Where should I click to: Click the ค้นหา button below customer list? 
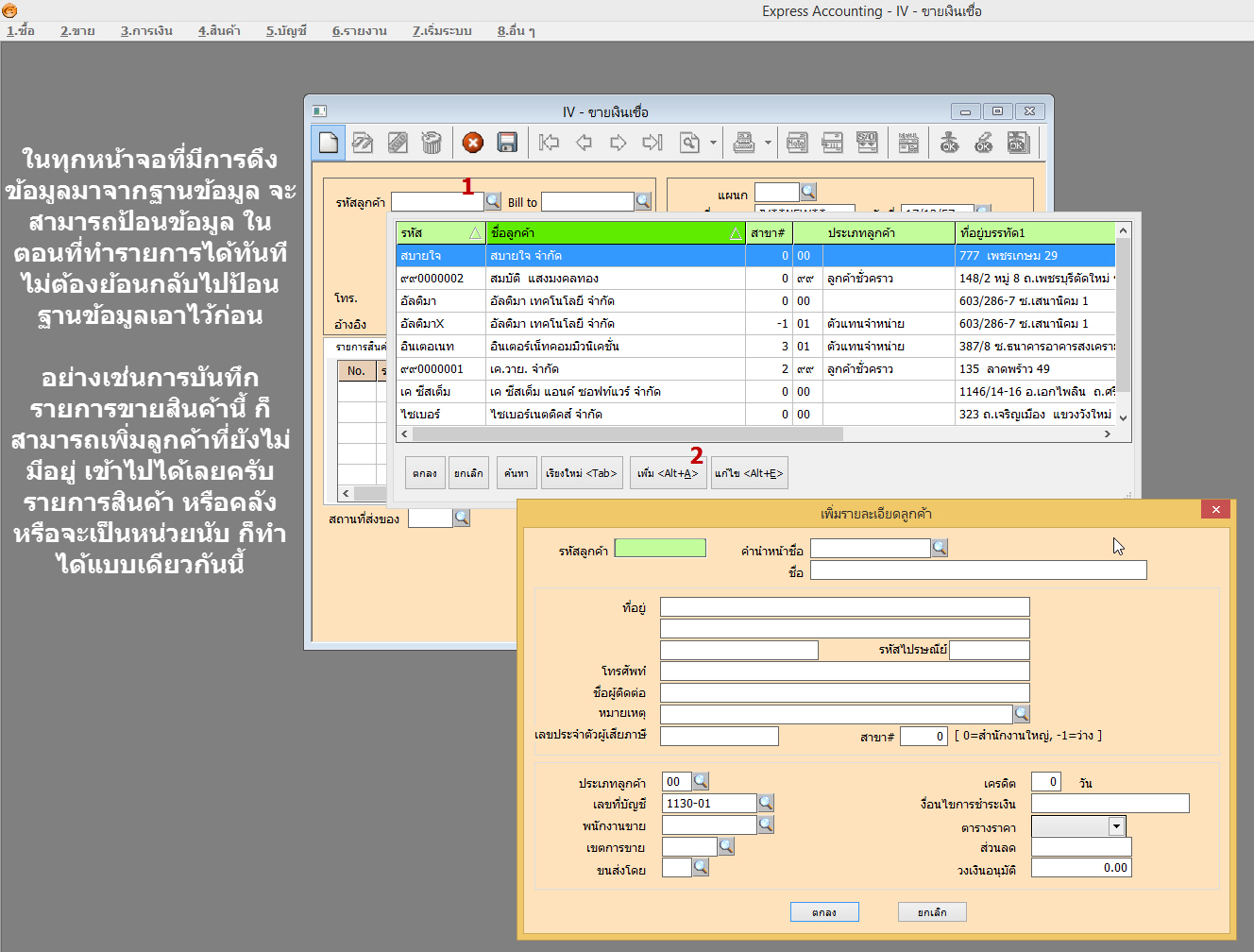coord(517,473)
